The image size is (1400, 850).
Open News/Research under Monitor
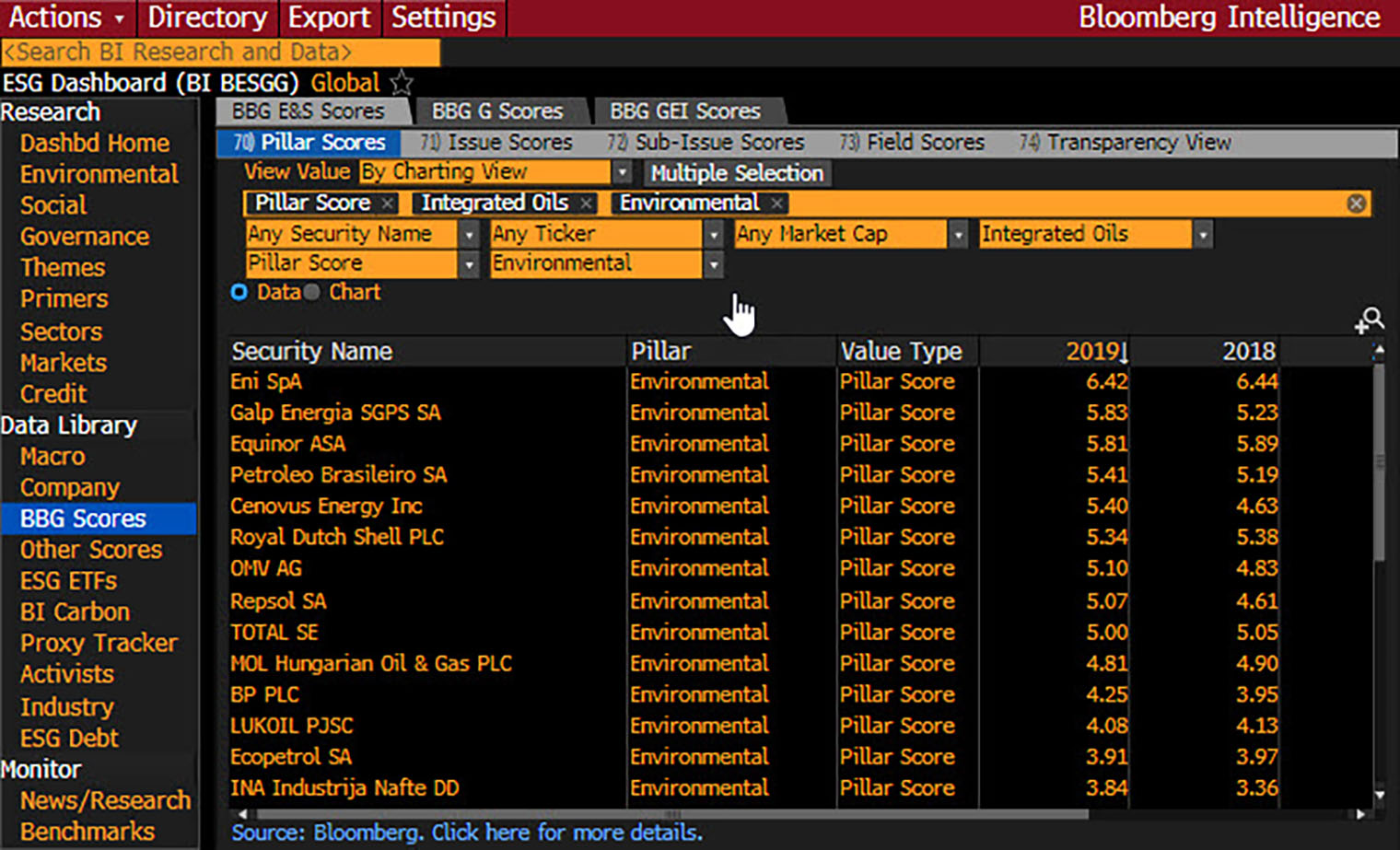click(105, 801)
